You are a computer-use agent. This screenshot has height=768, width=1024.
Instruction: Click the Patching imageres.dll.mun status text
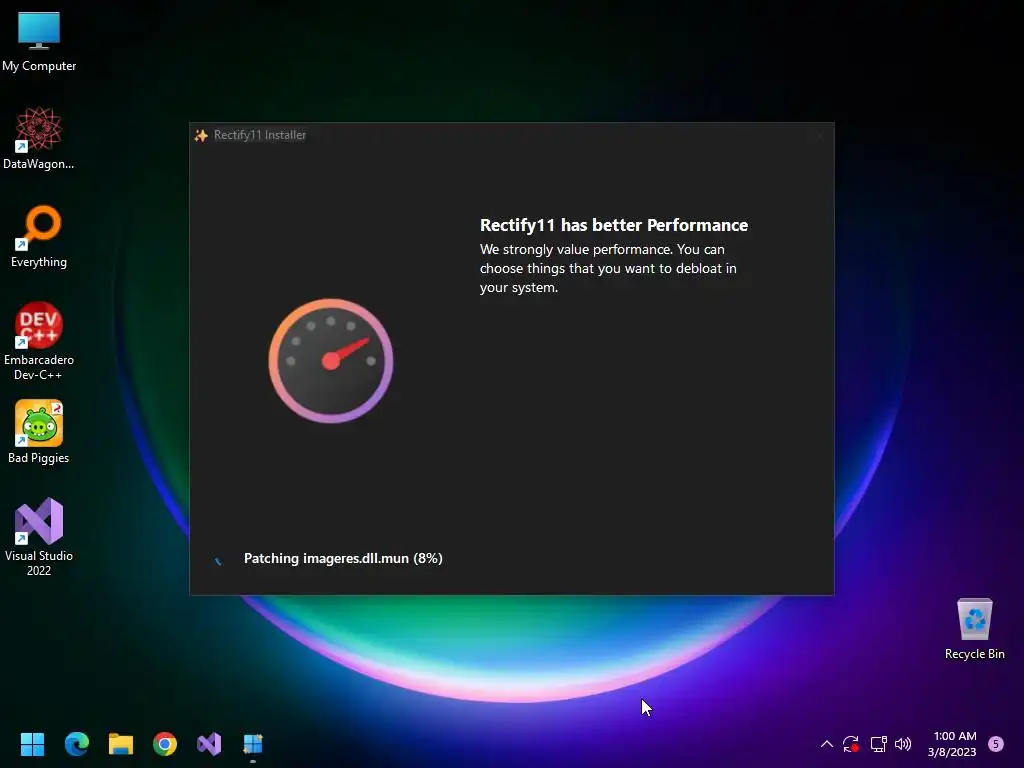(343, 558)
